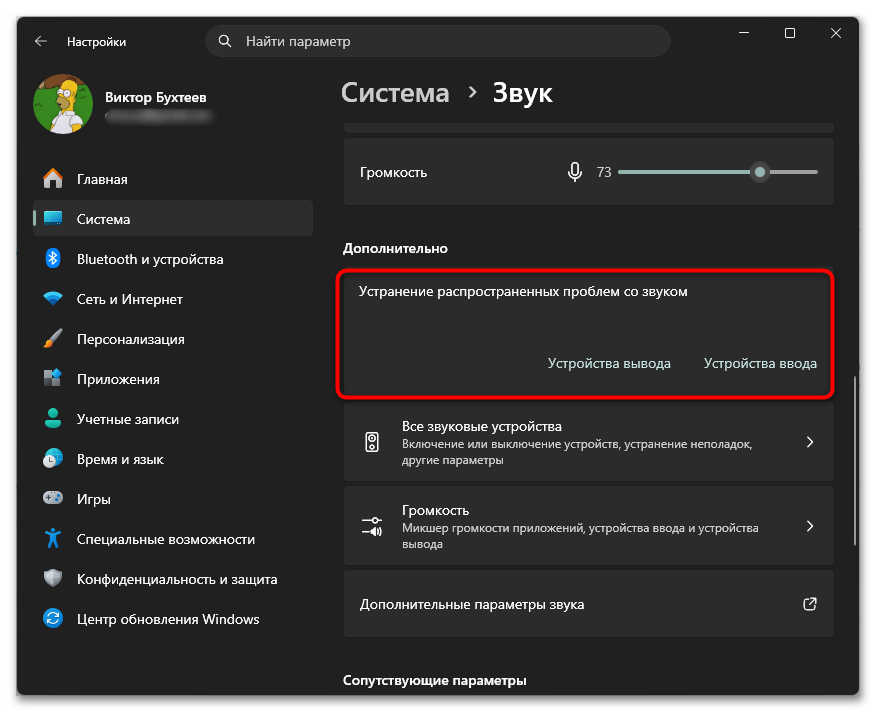This screenshot has width=876, height=712.
Task: Click the microphone volume value 73
Action: (604, 172)
